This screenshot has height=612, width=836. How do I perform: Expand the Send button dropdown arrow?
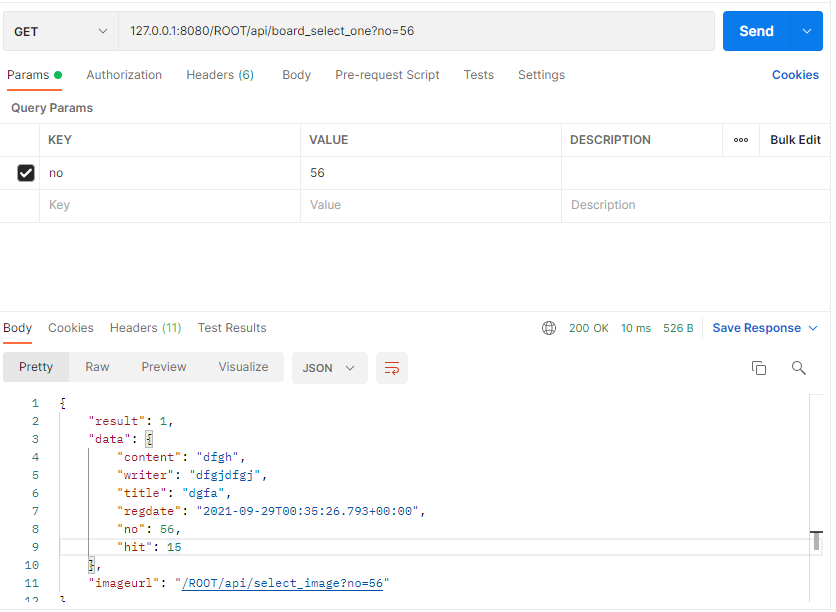pyautogui.click(x=807, y=31)
